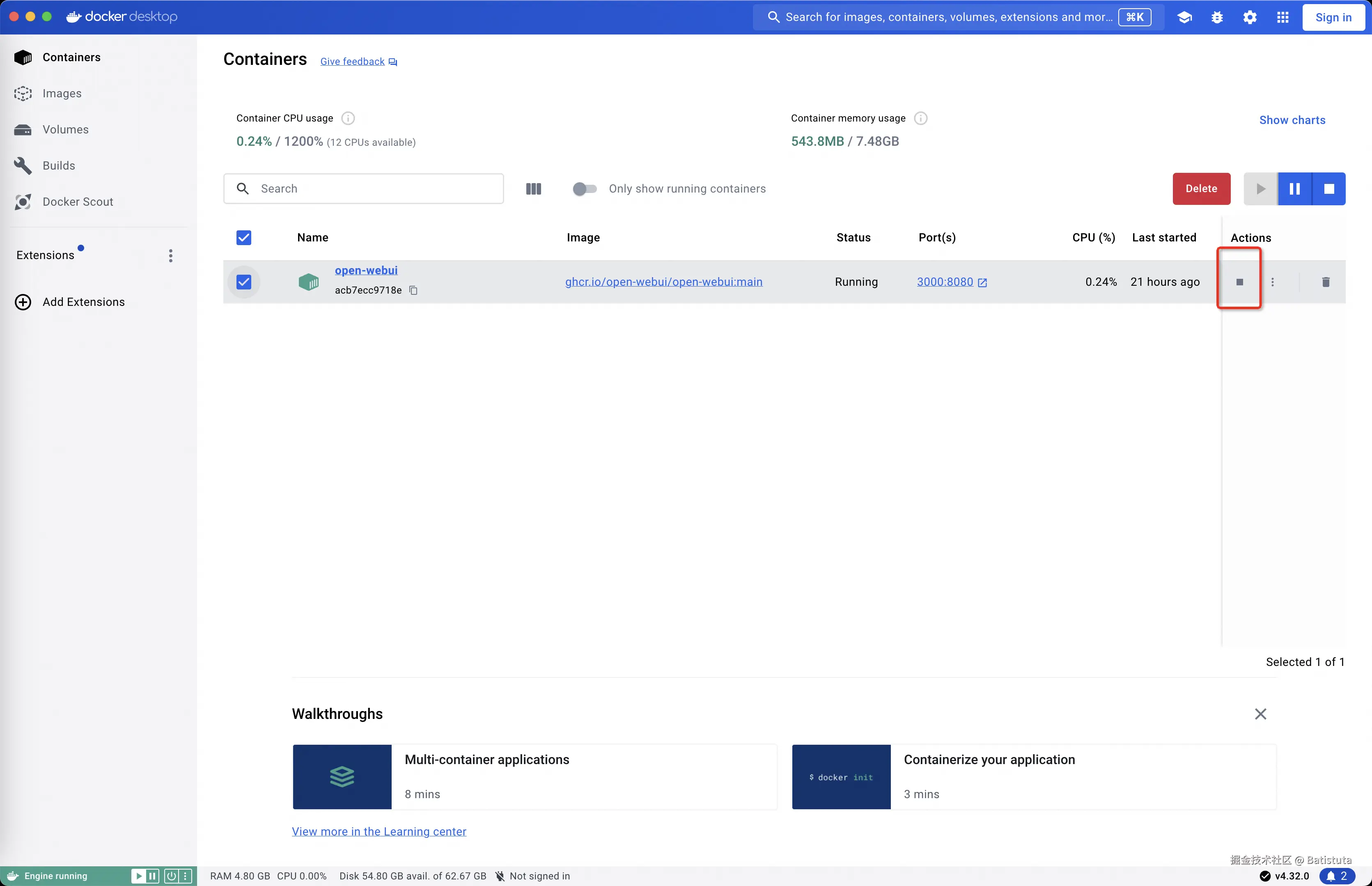Stop the open-webui container

(x=1239, y=282)
